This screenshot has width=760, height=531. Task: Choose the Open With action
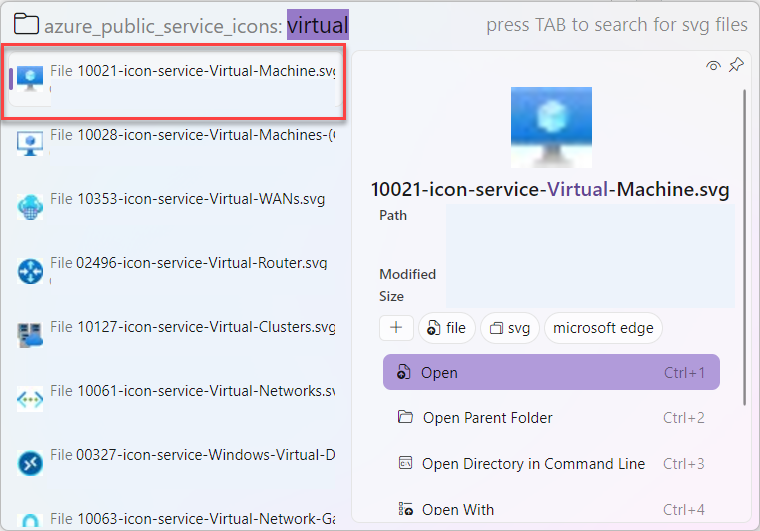551,509
